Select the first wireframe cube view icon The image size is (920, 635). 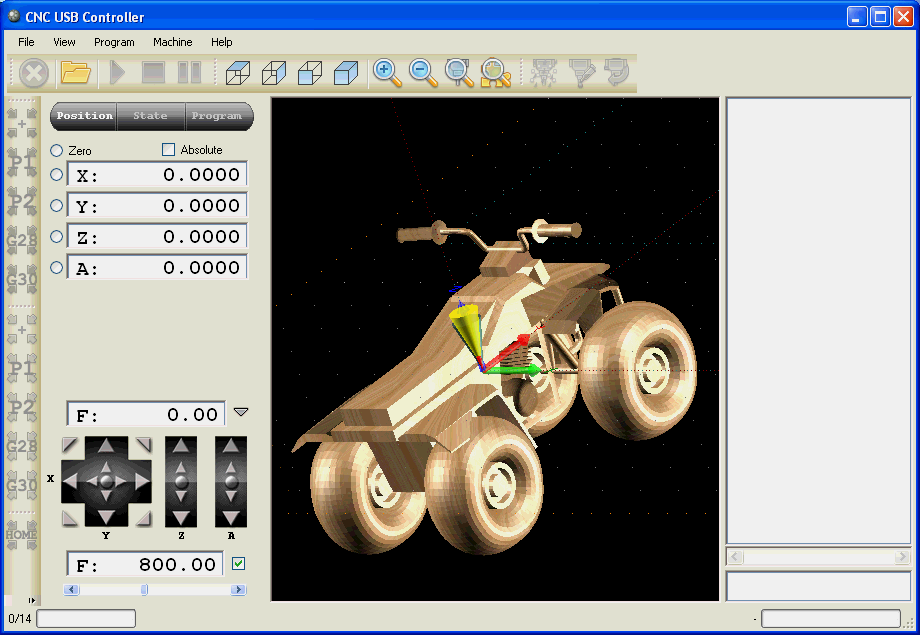pos(237,73)
